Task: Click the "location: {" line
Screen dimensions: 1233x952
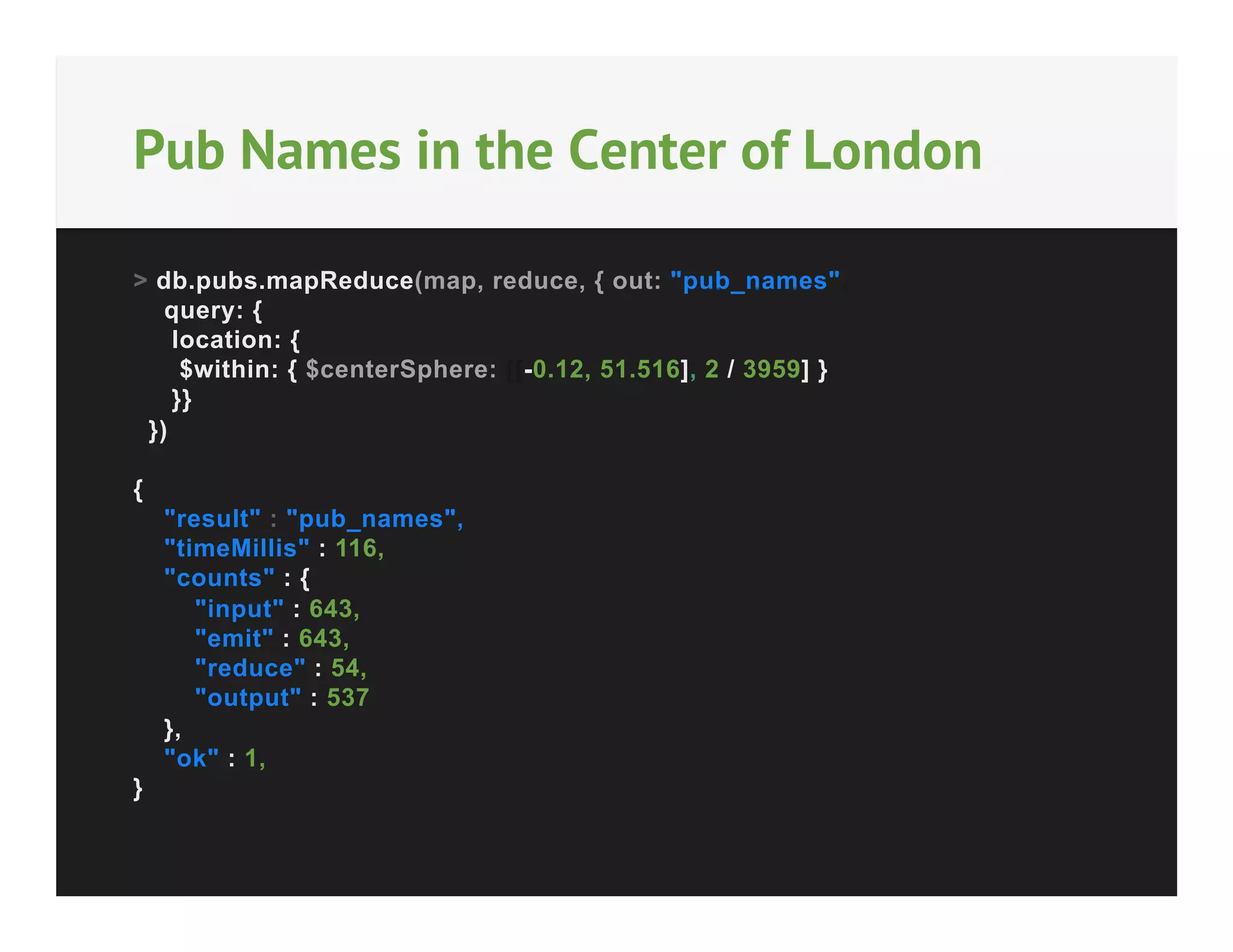Action: [x=235, y=340]
